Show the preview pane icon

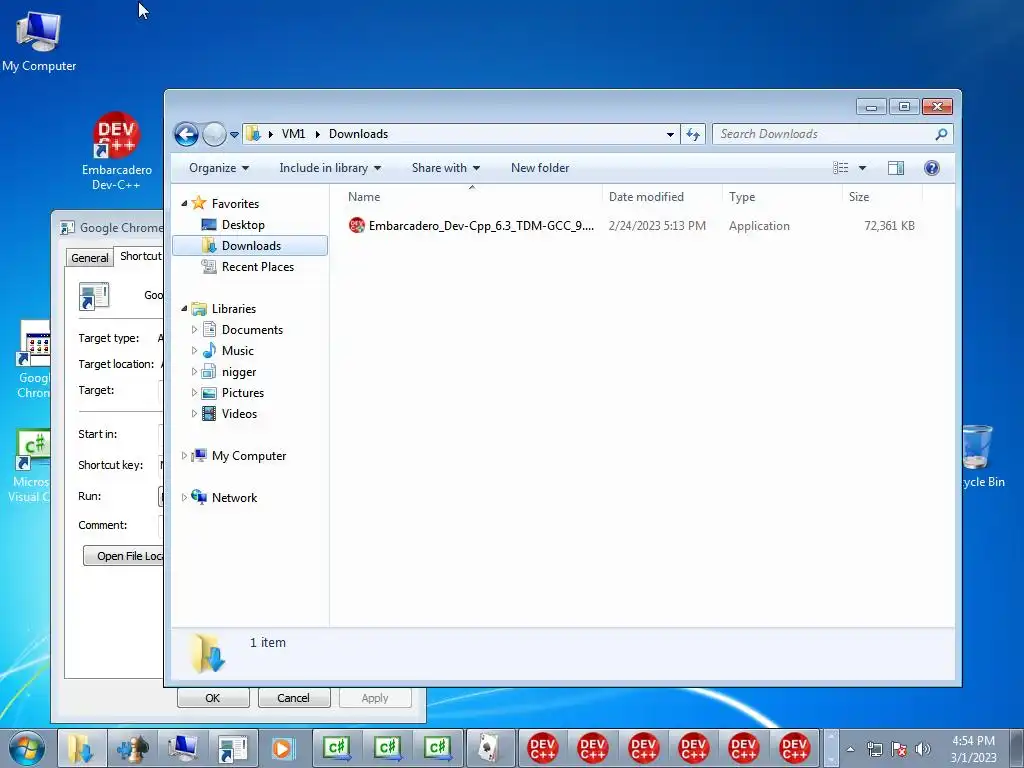[x=896, y=168]
